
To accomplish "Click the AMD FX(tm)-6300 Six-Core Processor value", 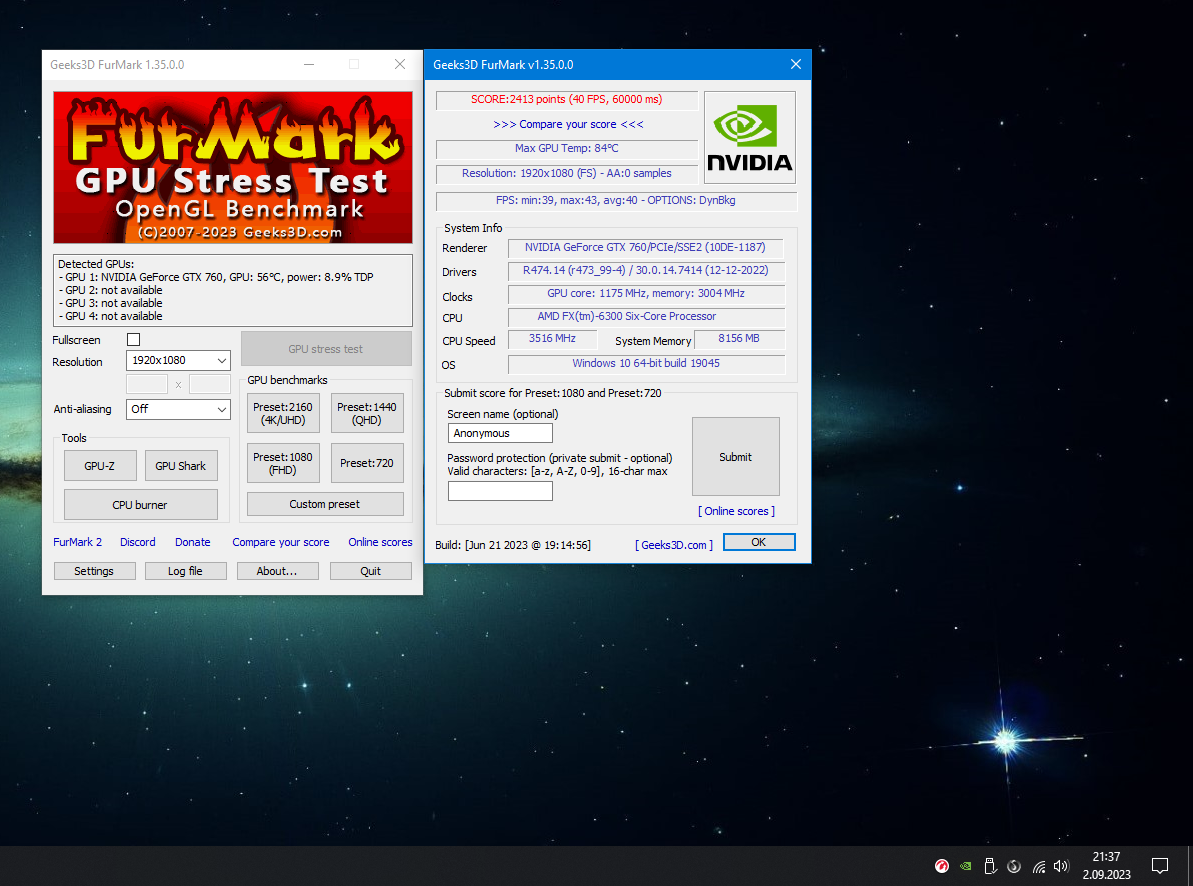I will coord(645,317).
